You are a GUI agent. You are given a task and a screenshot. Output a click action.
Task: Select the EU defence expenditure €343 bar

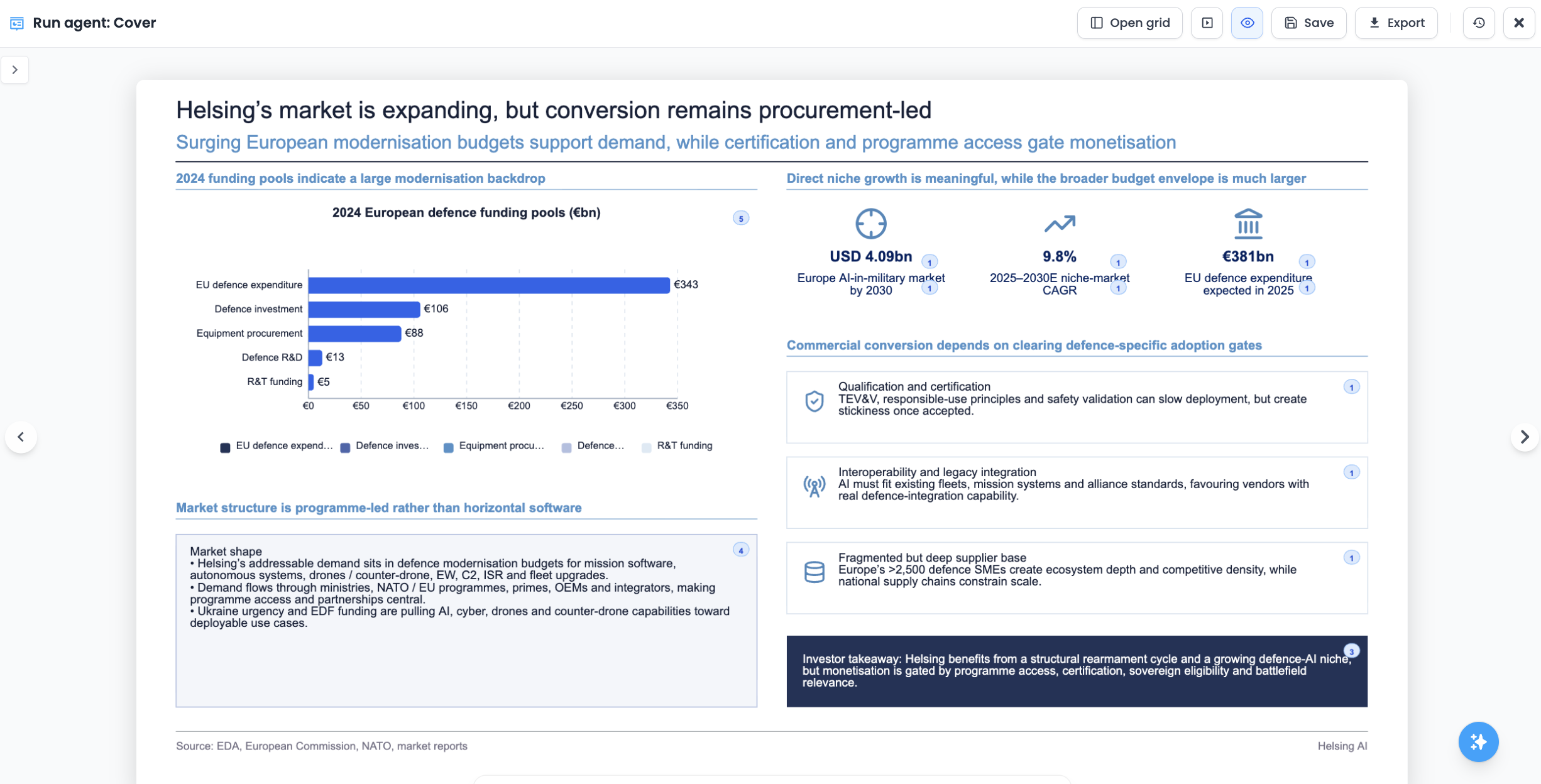click(489, 285)
